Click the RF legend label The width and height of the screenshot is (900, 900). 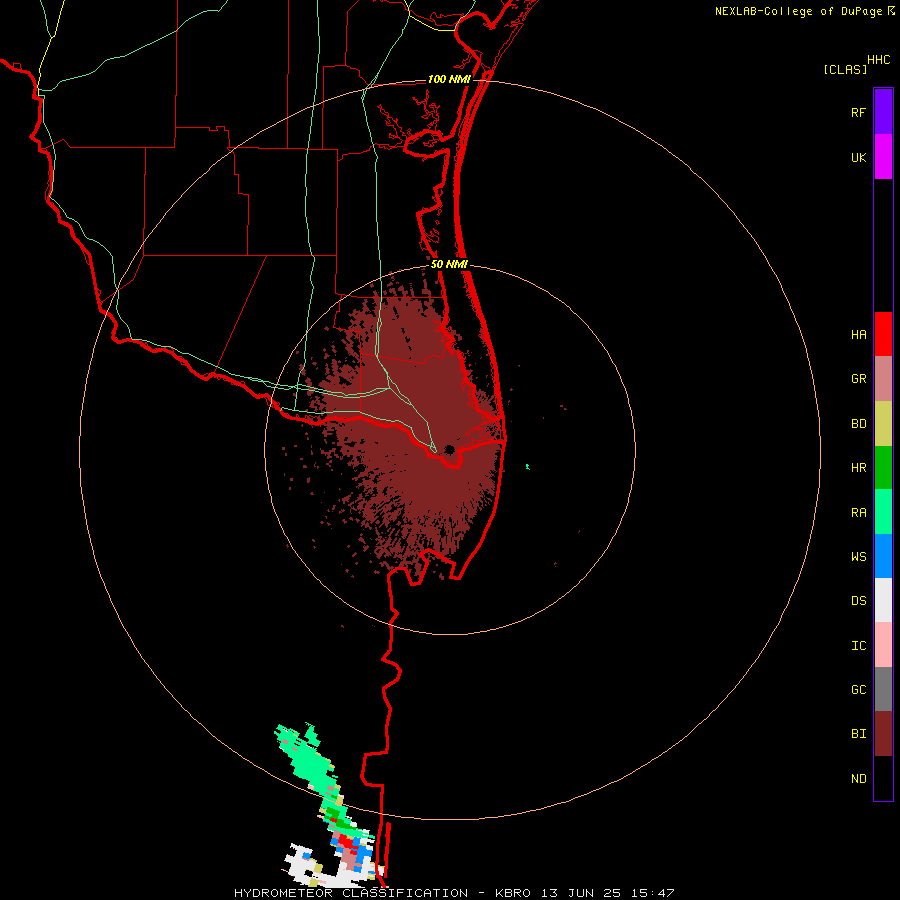(x=858, y=112)
